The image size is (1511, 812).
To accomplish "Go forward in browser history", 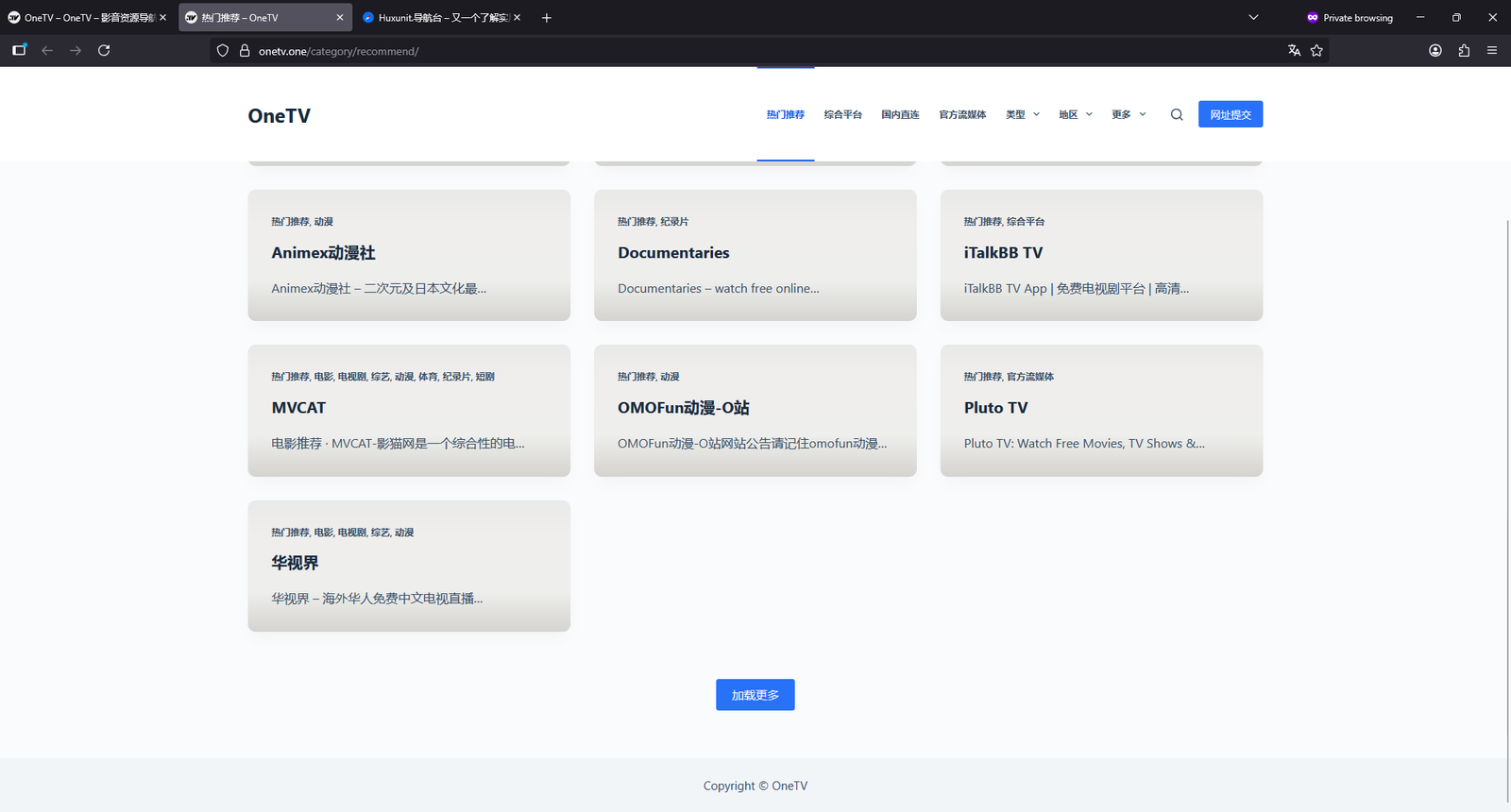I will pos(76,50).
